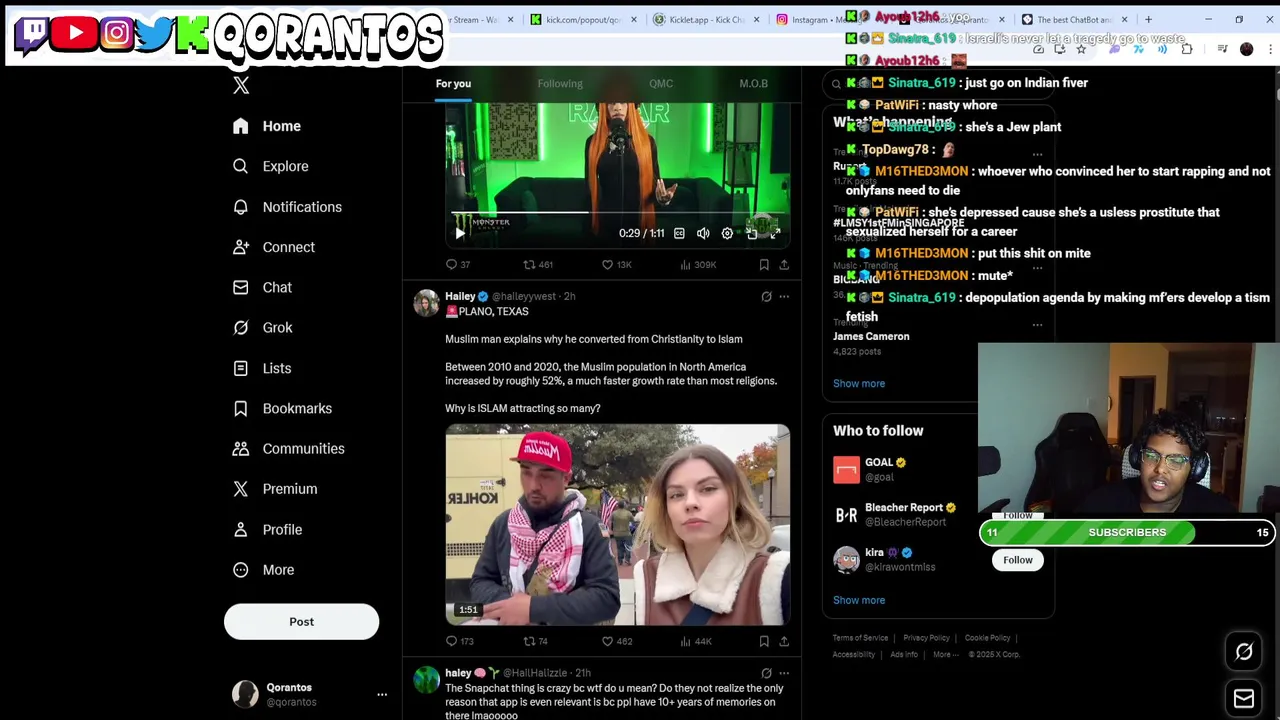This screenshot has width=1280, height=720.
Task: Repost Hailey's post with 74 reposts
Action: point(535,641)
